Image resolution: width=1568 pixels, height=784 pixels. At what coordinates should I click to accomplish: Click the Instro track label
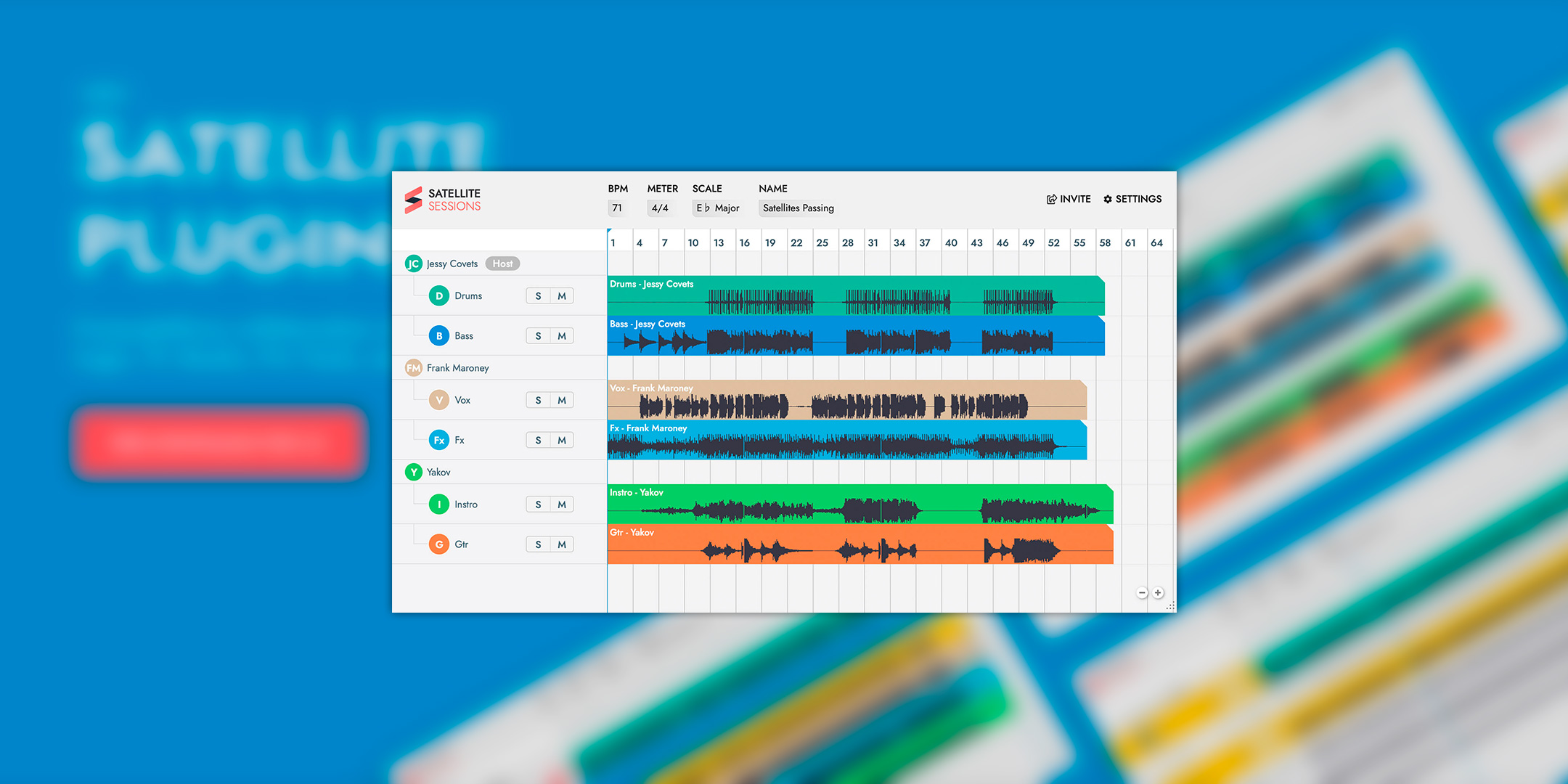pyautogui.click(x=466, y=505)
